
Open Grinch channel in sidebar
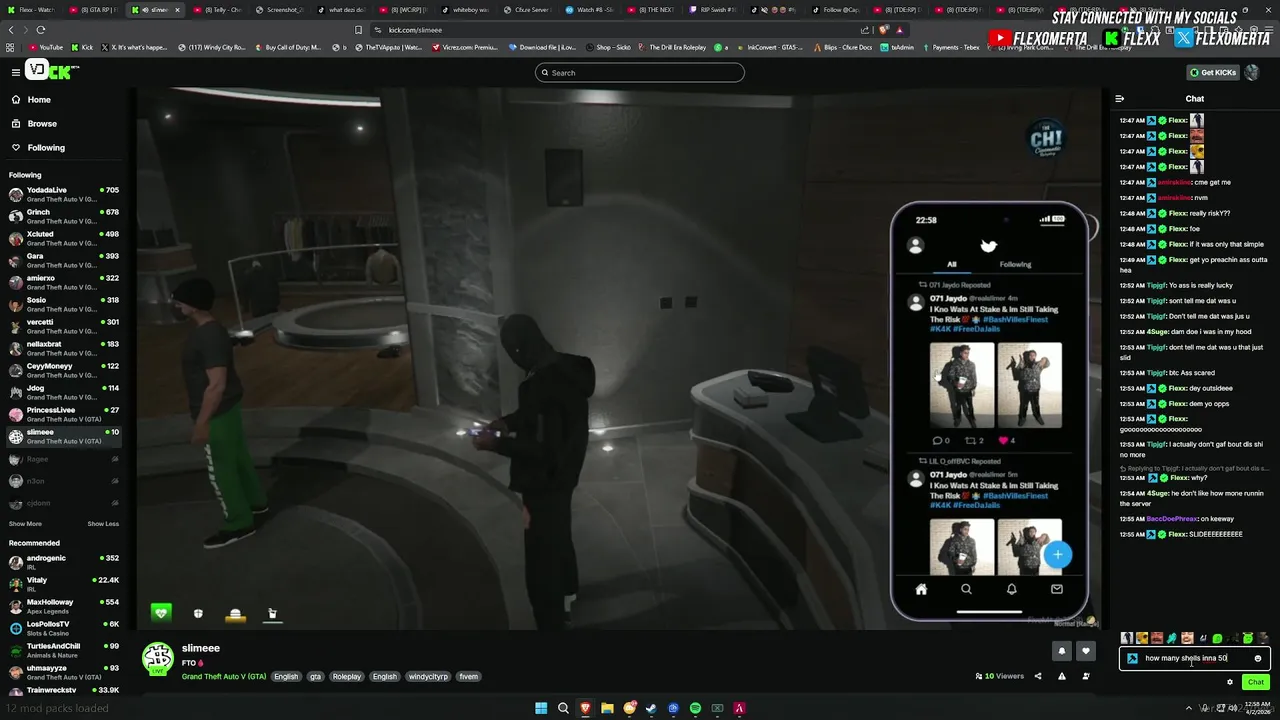click(x=64, y=215)
